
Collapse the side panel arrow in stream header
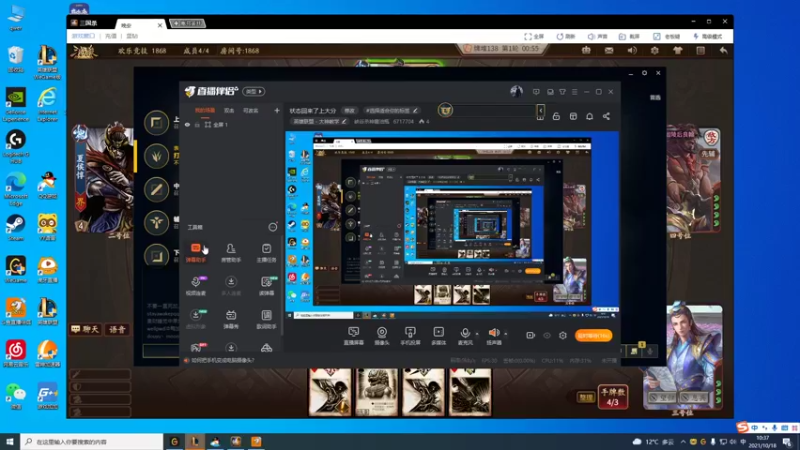(541, 110)
